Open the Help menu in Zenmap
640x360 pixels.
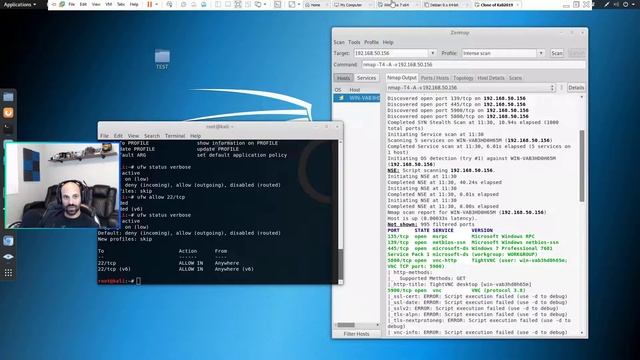388,42
